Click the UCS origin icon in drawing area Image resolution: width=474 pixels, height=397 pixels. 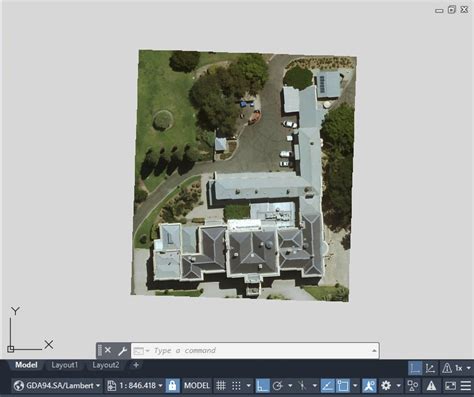tap(11, 349)
